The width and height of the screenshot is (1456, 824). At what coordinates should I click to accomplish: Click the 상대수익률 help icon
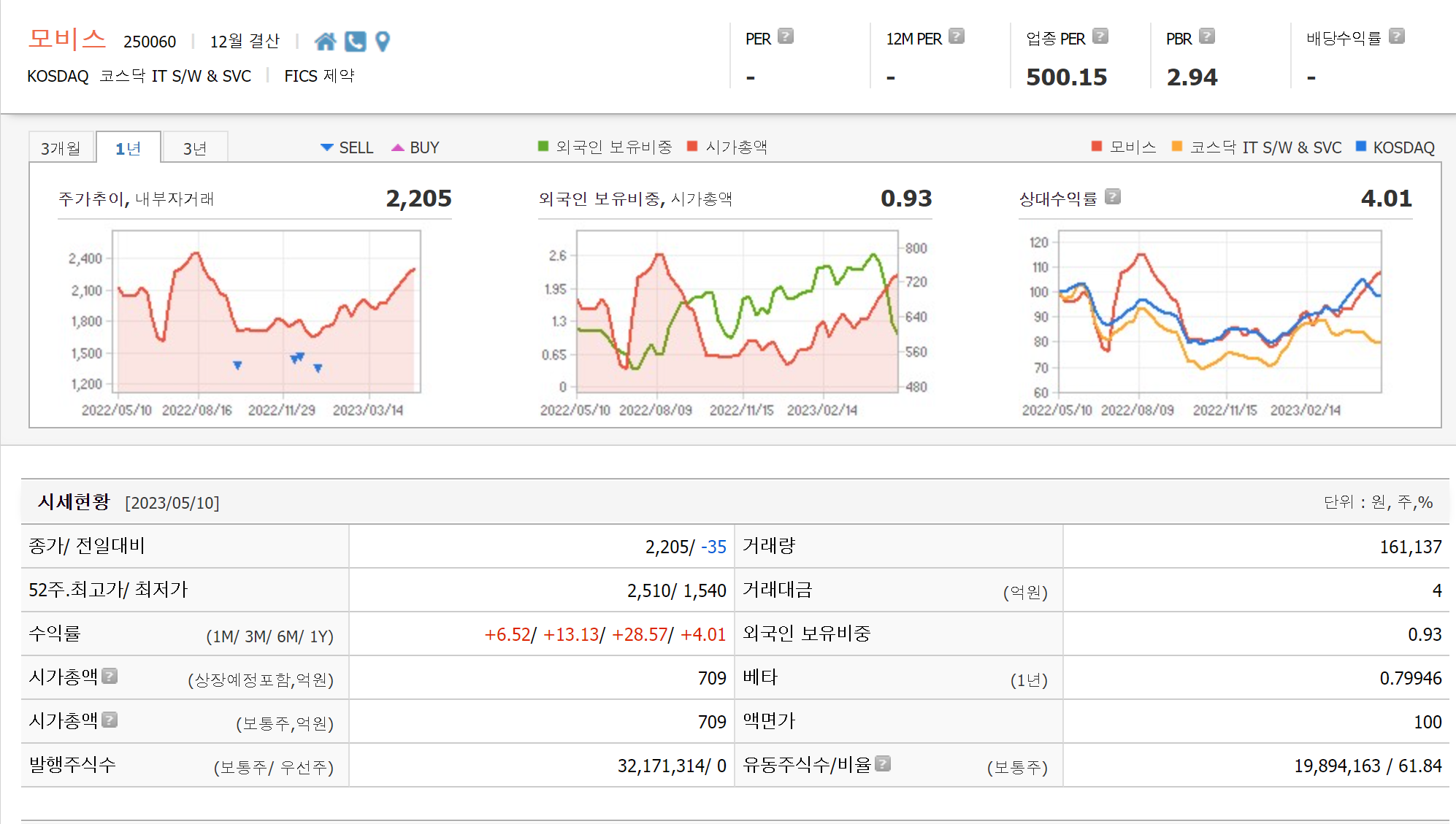[1113, 197]
